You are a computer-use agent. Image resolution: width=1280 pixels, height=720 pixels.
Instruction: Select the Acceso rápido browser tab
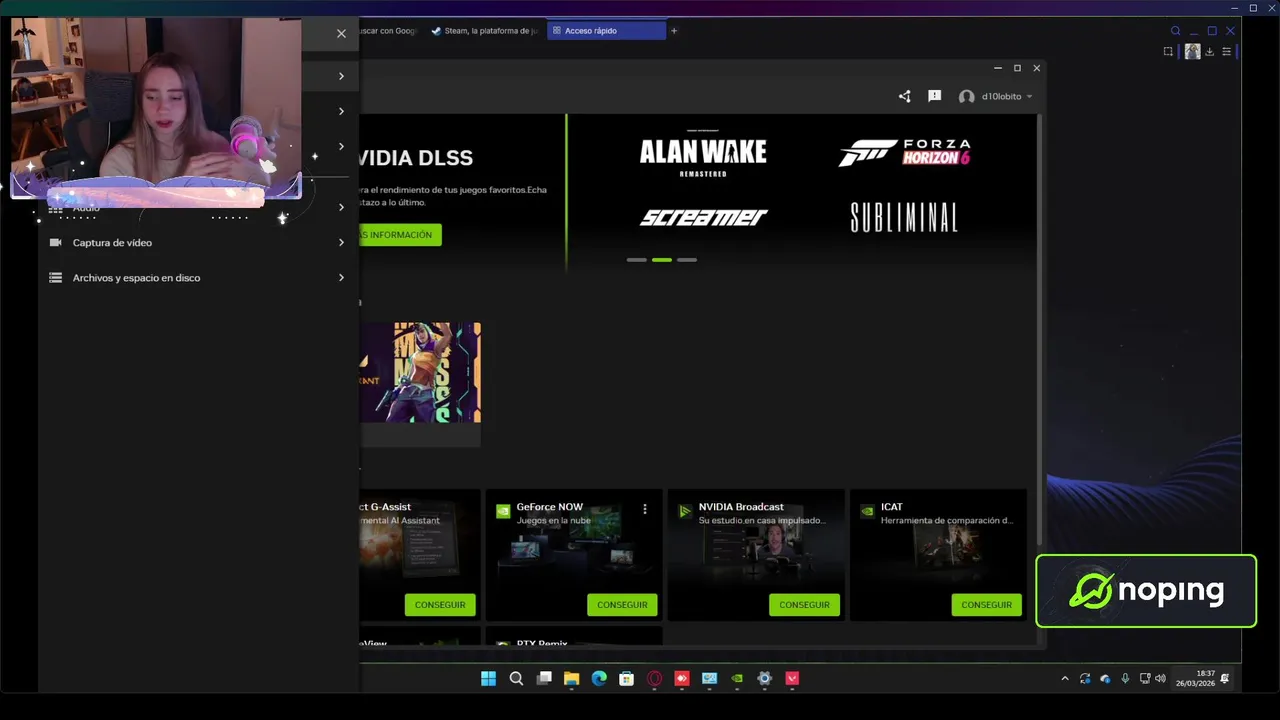(606, 31)
